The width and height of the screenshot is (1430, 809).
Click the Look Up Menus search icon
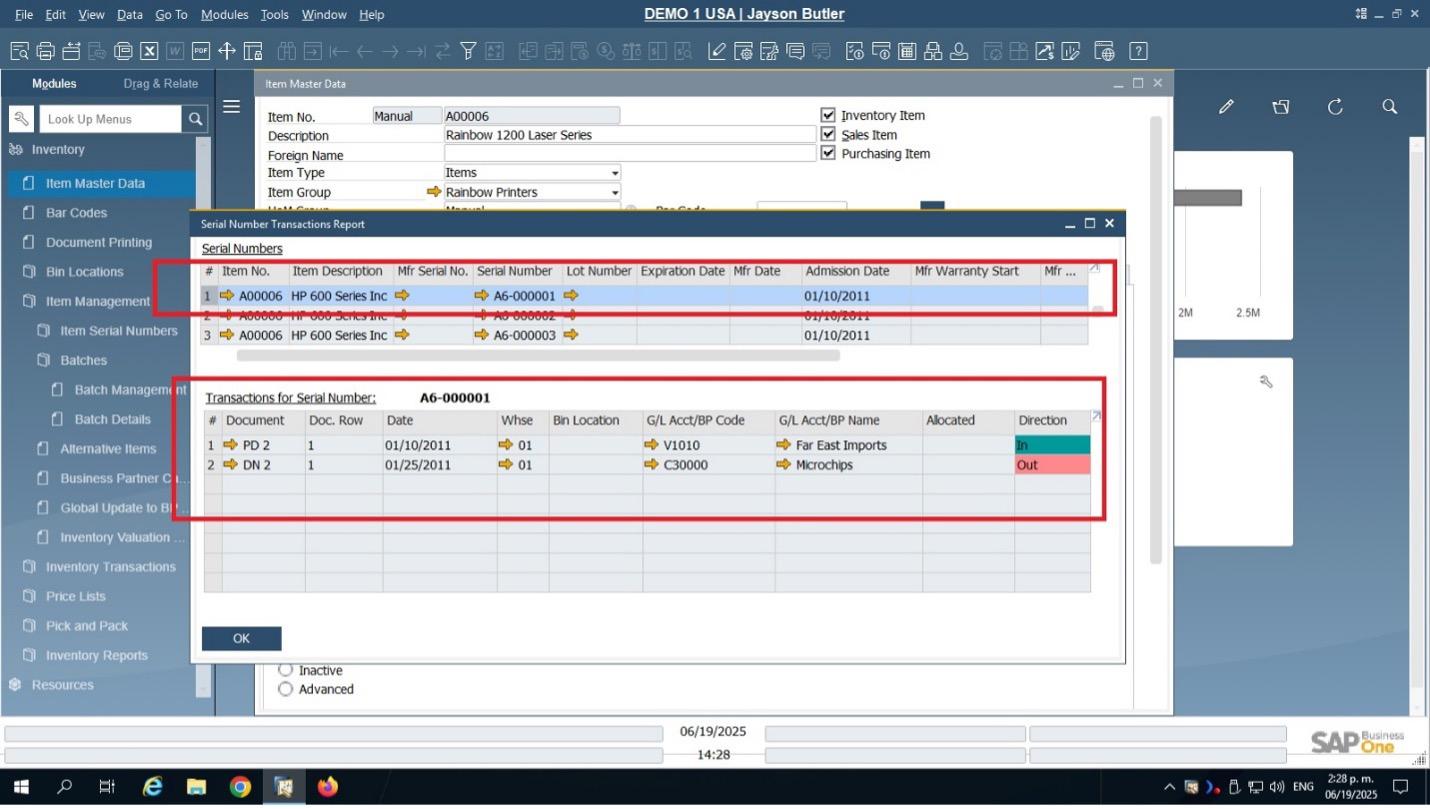coord(195,119)
